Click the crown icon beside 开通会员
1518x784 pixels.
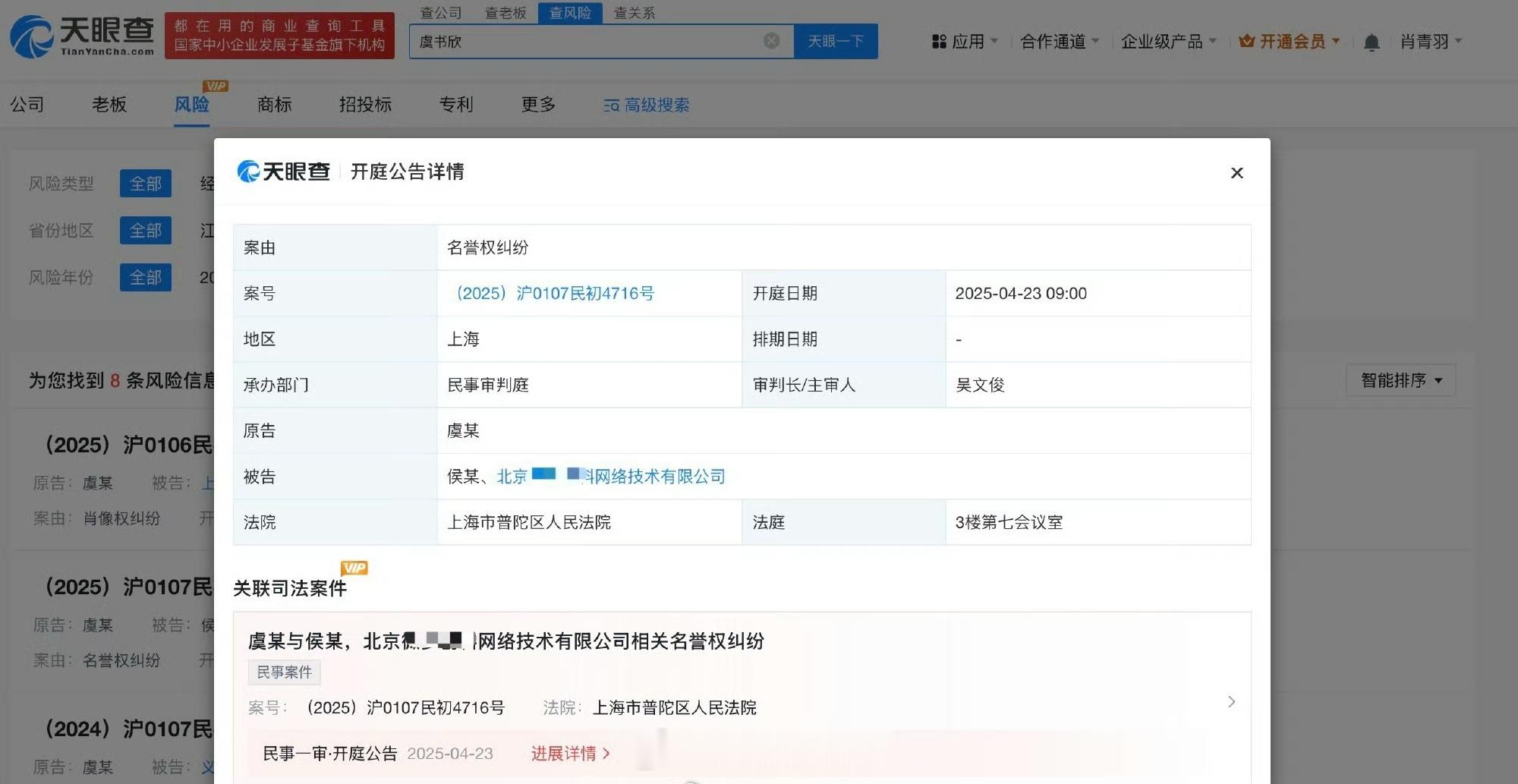pyautogui.click(x=1246, y=41)
